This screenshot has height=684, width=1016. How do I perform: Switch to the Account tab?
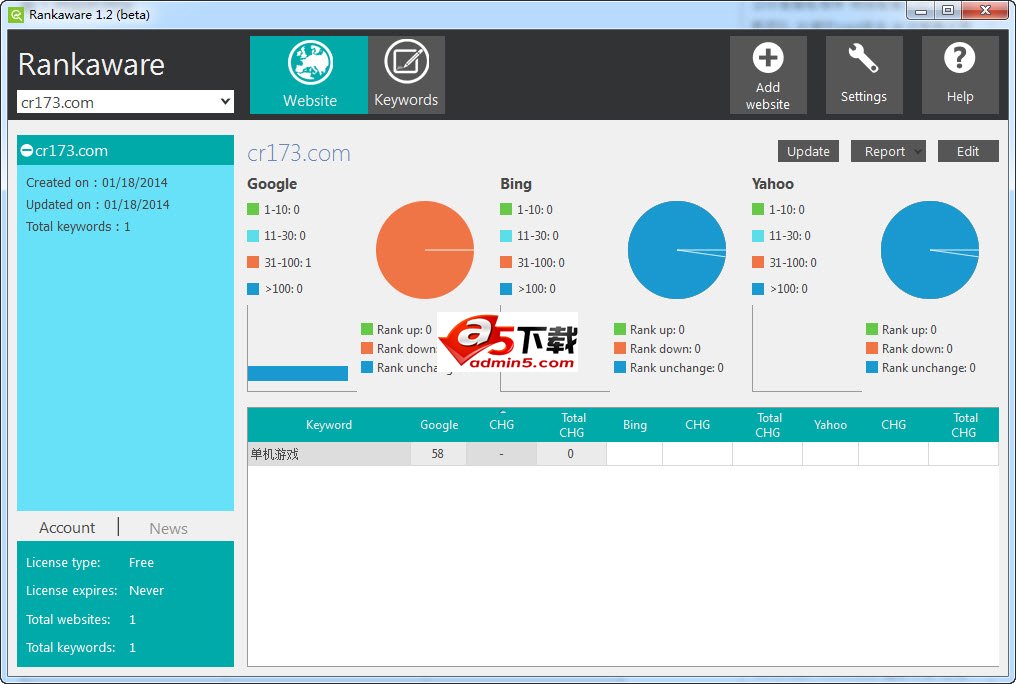tap(67, 528)
